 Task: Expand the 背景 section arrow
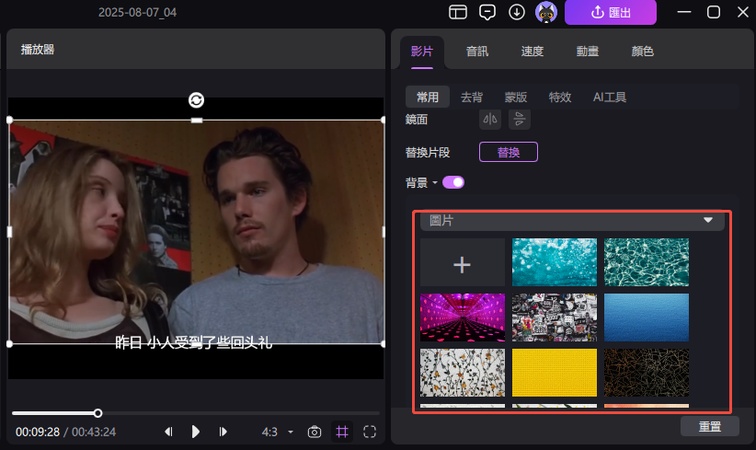pos(435,182)
